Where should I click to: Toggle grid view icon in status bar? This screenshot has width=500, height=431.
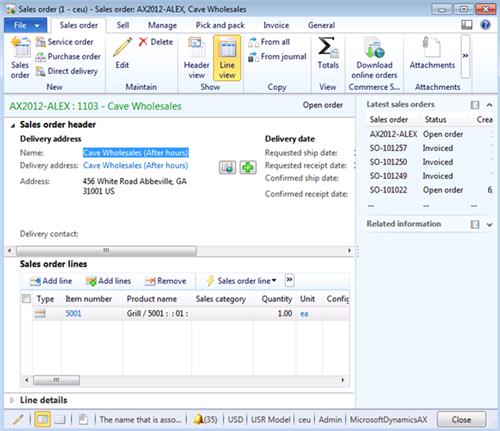tap(60, 419)
